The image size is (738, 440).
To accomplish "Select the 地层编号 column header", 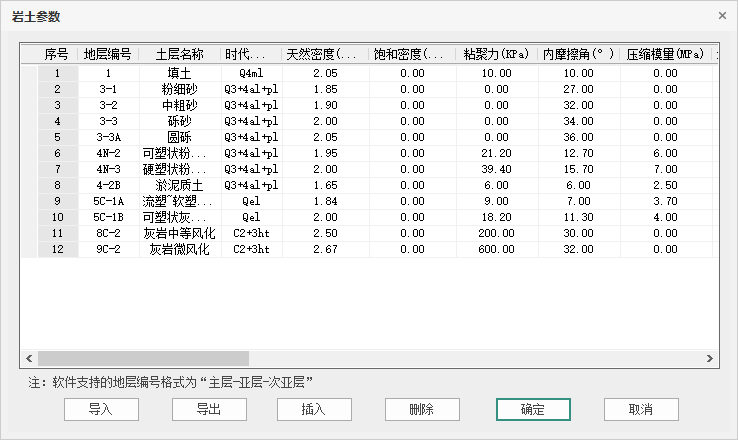I will point(107,54).
